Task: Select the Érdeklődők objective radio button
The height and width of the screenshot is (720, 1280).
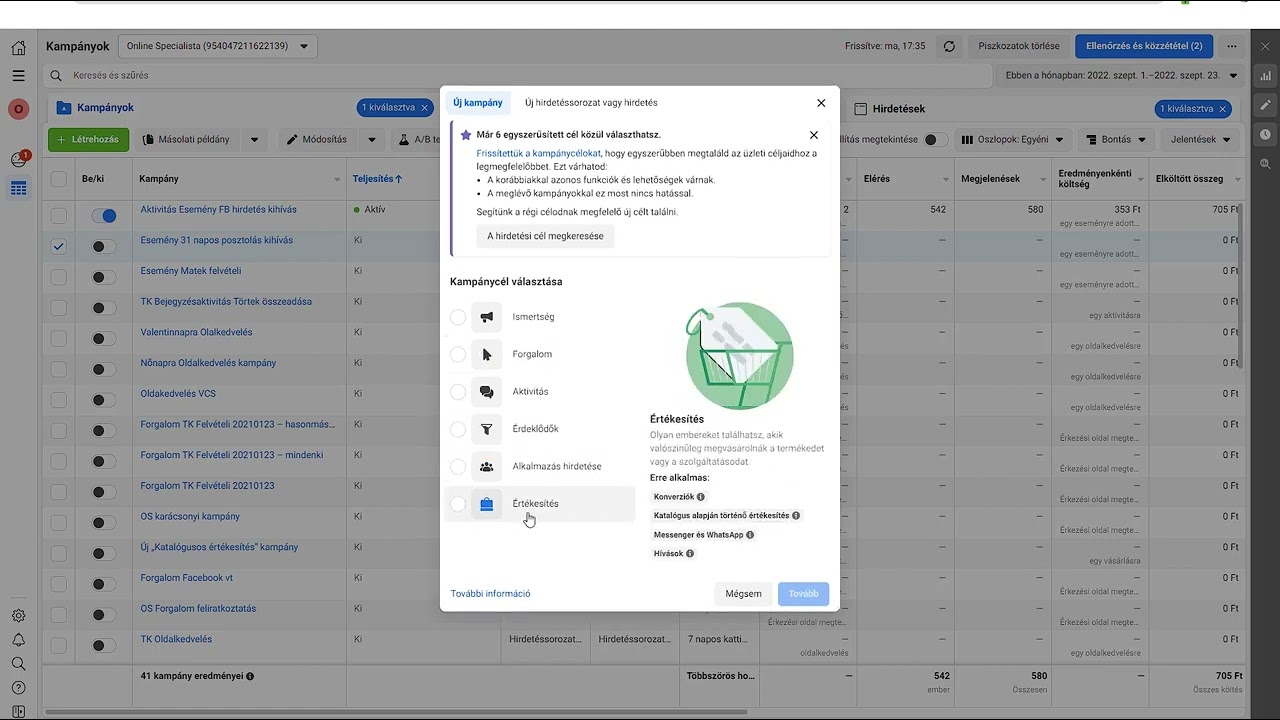Action: [458, 429]
